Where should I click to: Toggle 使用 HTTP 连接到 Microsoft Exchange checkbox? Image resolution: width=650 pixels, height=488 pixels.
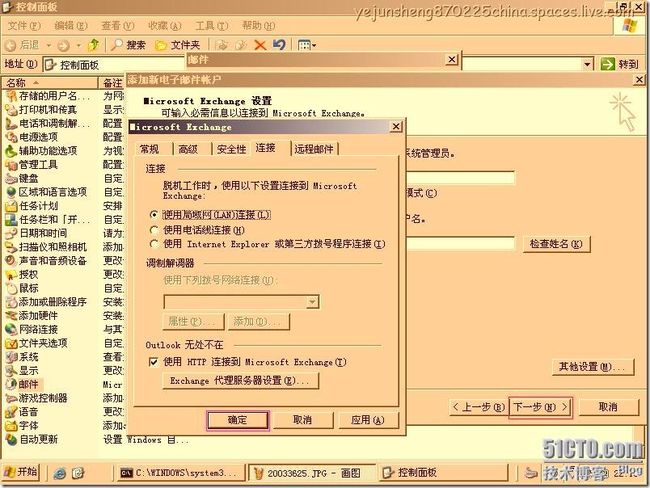(x=153, y=362)
